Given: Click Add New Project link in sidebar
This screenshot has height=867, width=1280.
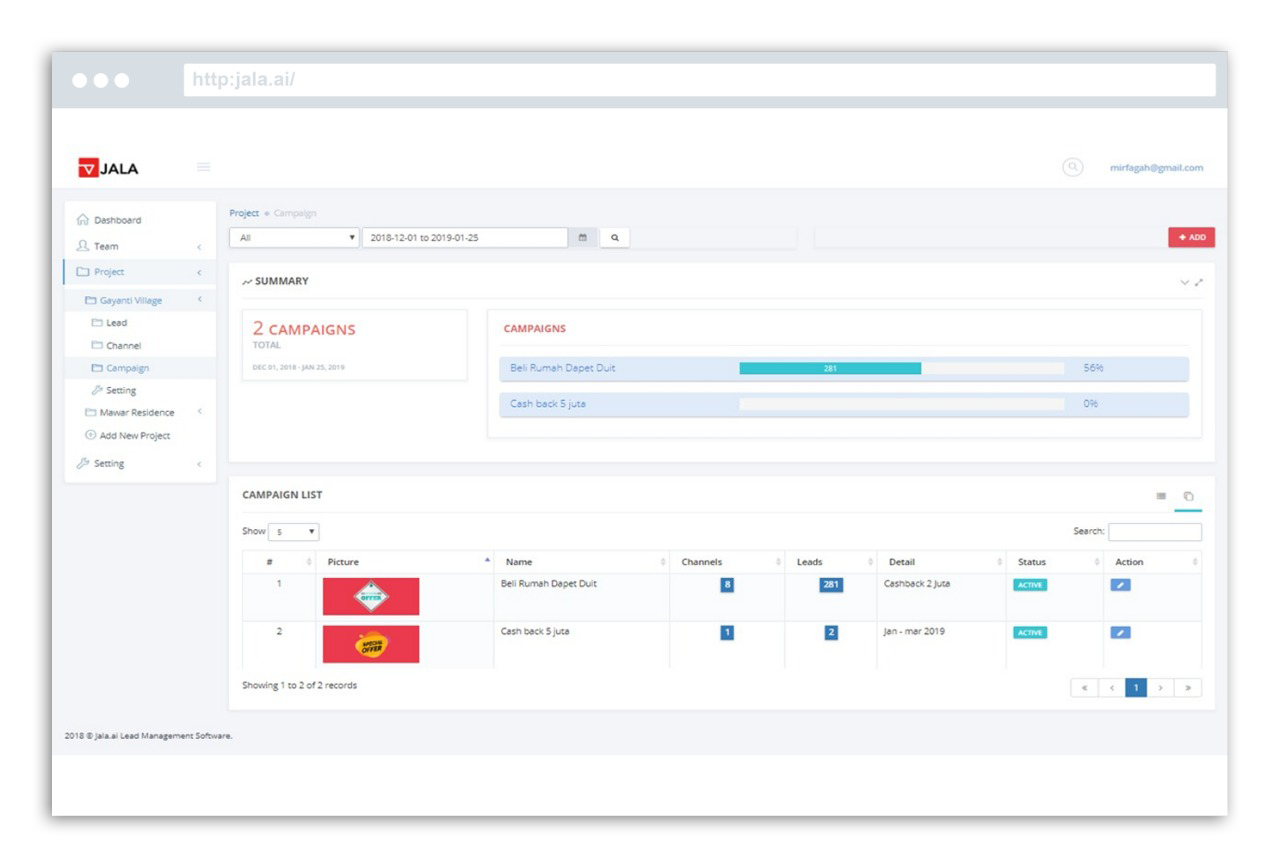Looking at the screenshot, I should (x=134, y=436).
